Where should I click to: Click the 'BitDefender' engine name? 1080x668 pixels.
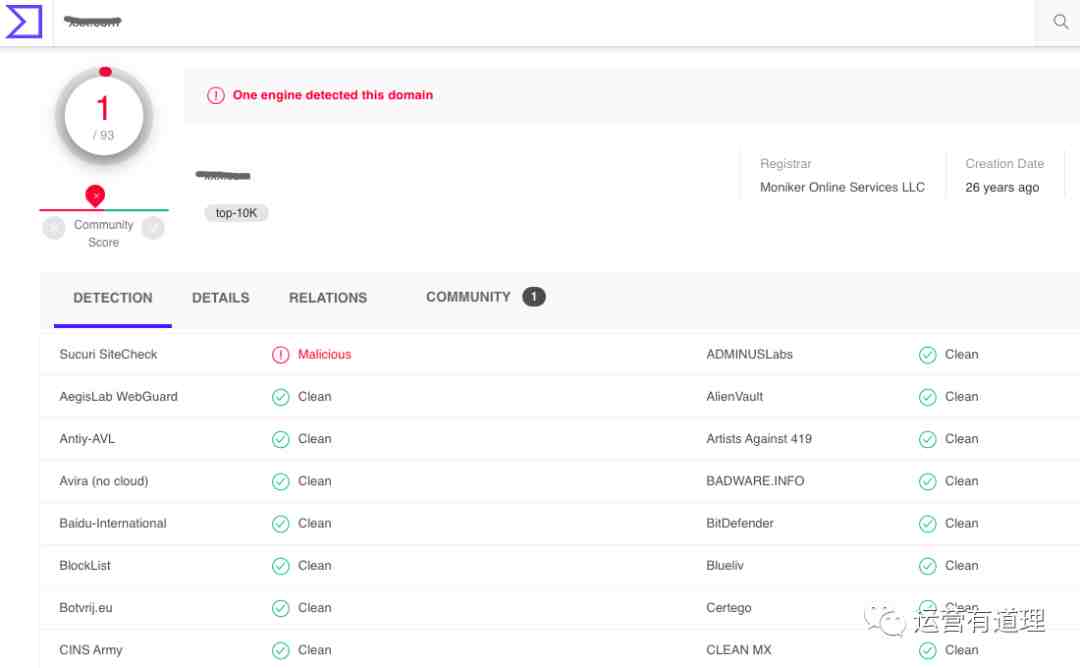pos(740,523)
